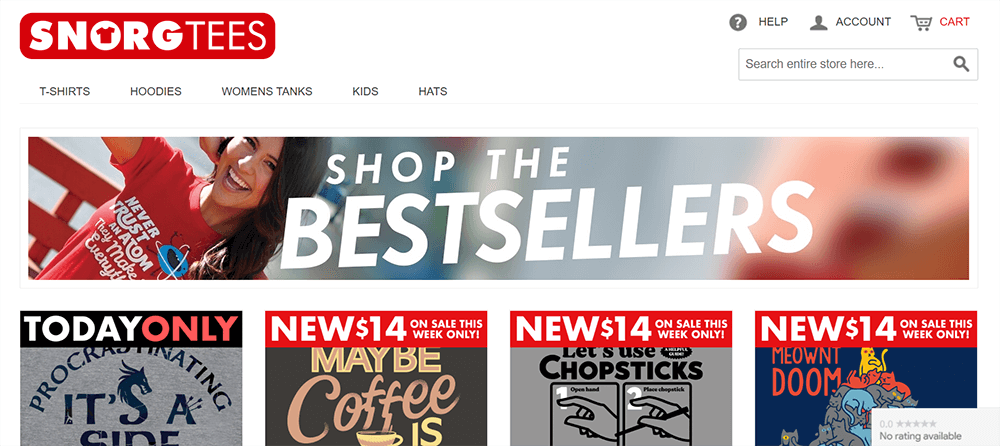The width and height of the screenshot is (1000, 446).
Task: Click the HELP text link
Action: tap(773, 22)
